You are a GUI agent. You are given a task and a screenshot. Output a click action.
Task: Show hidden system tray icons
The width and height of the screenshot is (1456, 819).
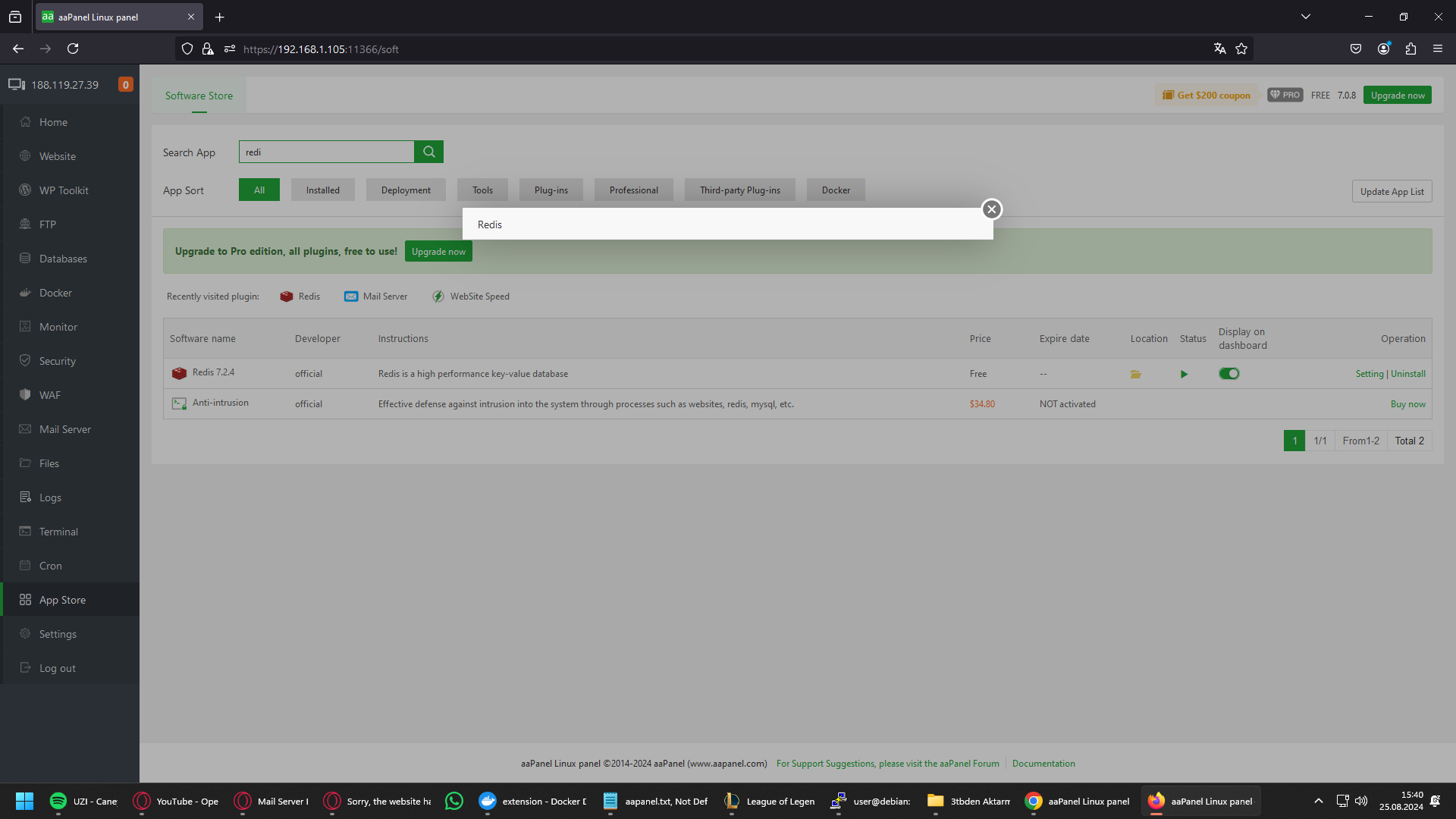pos(1318,801)
